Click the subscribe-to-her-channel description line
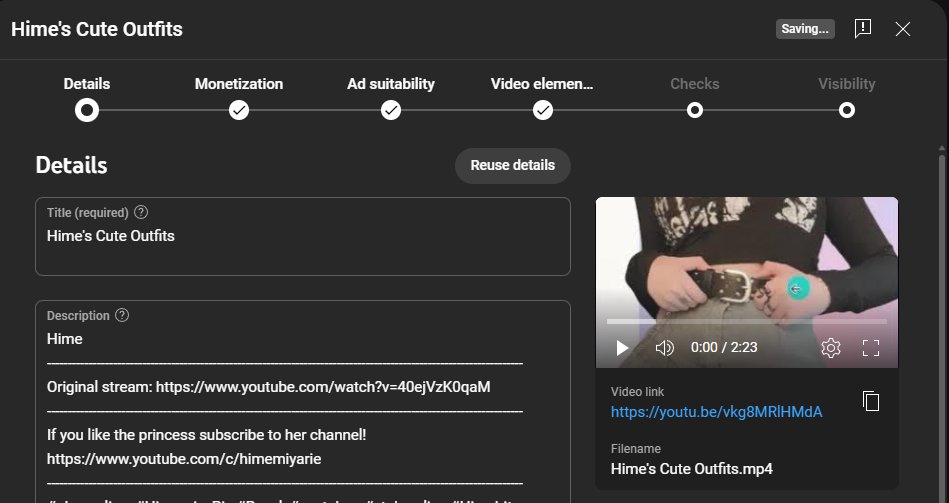Image resolution: width=949 pixels, height=503 pixels. point(206,435)
